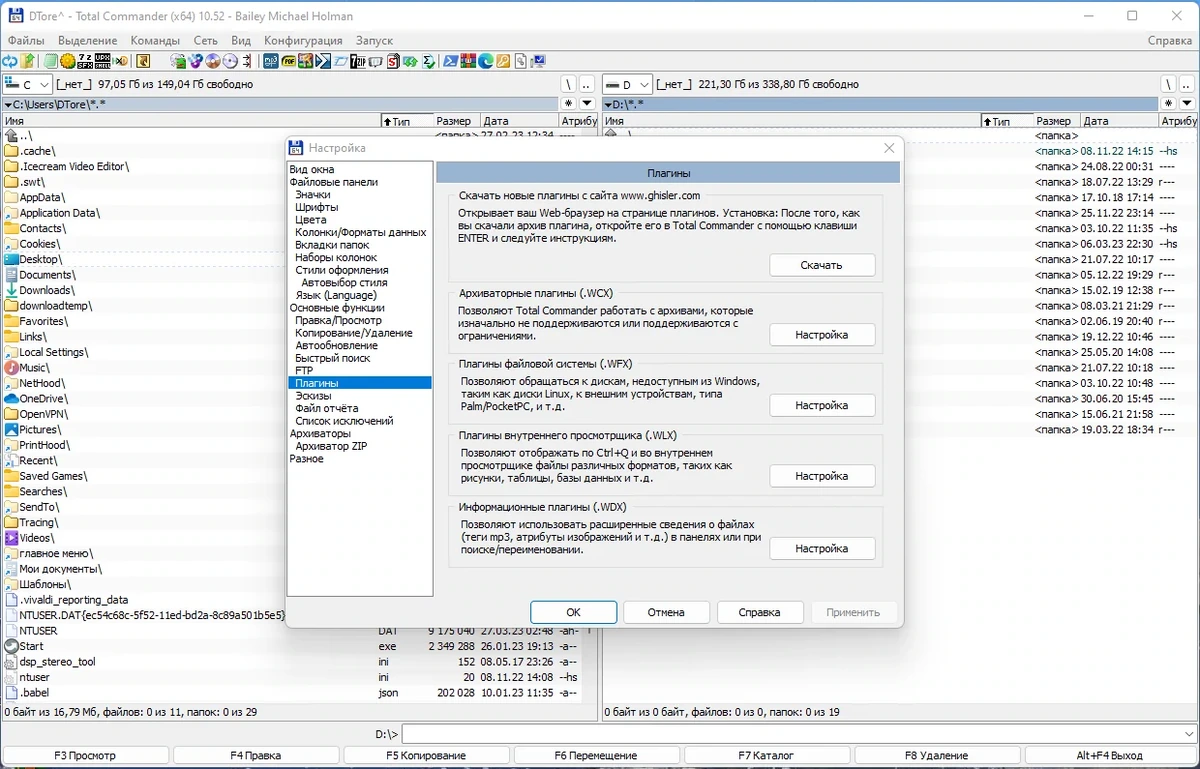The height and width of the screenshot is (769, 1200).
Task: Click the 7z SFX toolbar icon
Action: [84, 61]
